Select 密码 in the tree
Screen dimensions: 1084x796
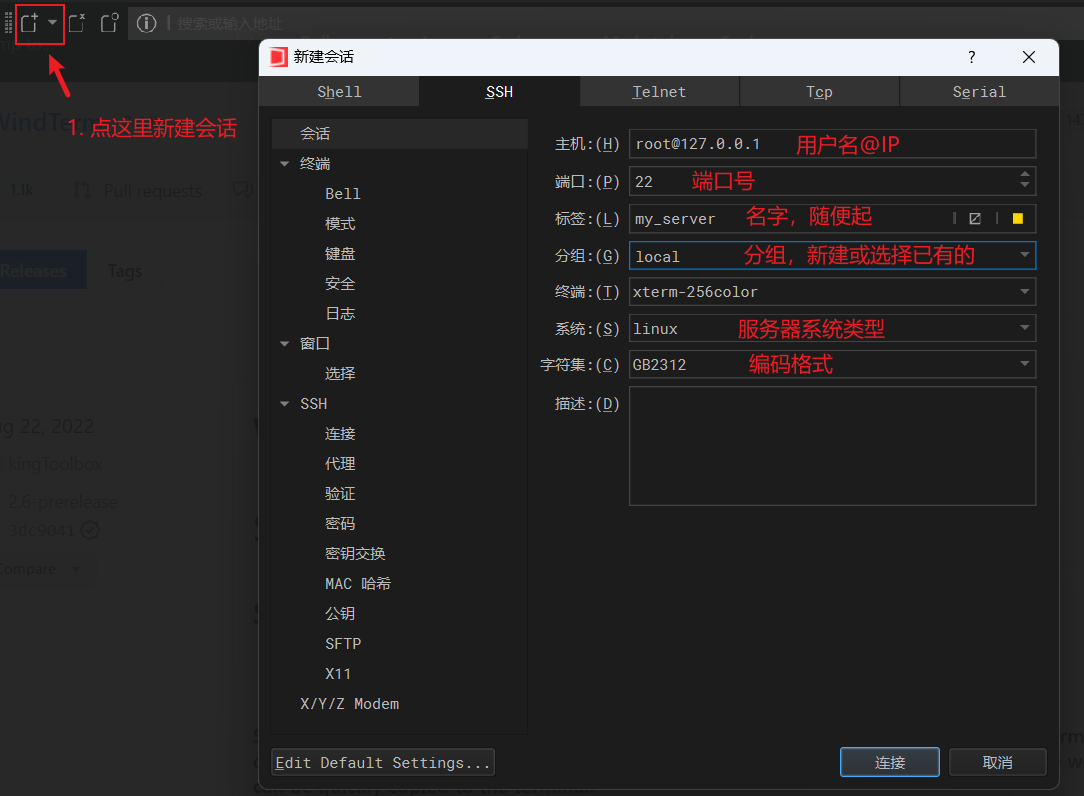(x=340, y=524)
